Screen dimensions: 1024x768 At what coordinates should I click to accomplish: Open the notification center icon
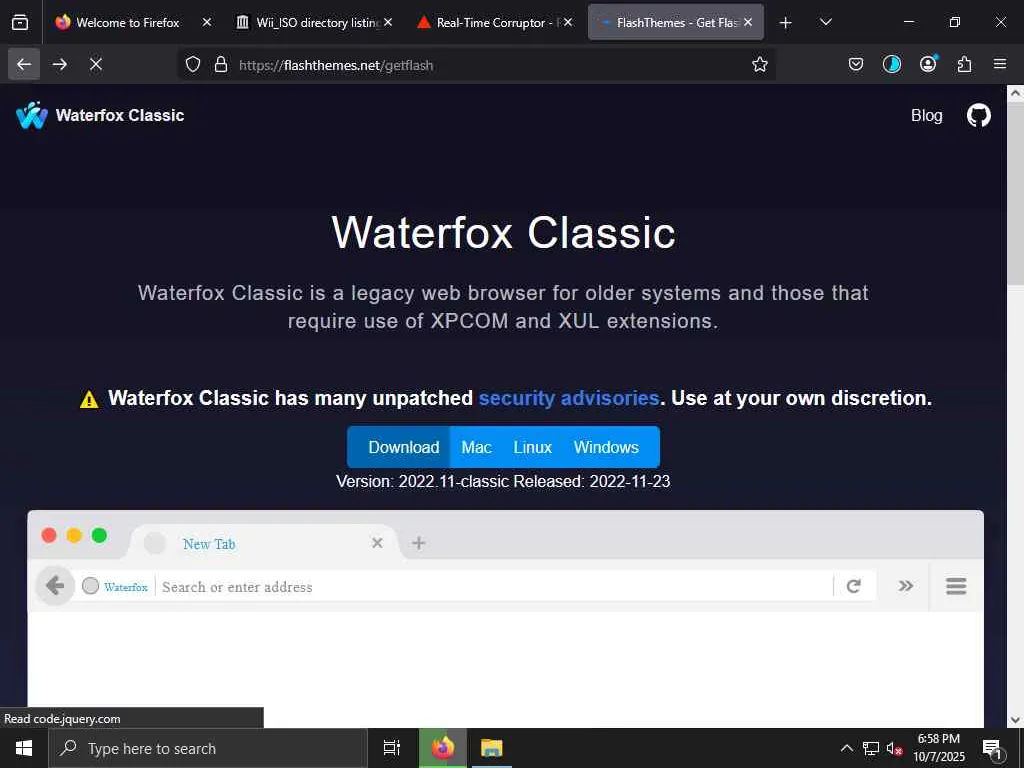click(x=993, y=748)
